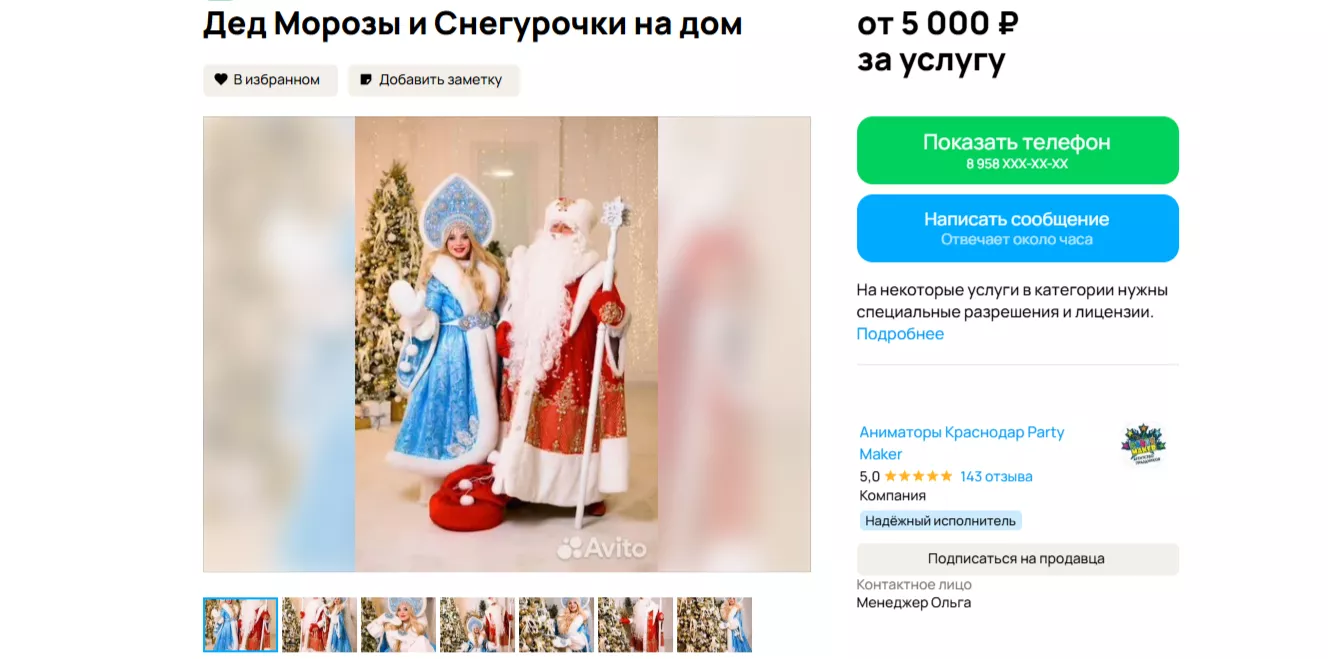
Task: Subscribe with Подписаться на продавца
Action: pyautogui.click(x=1018, y=559)
